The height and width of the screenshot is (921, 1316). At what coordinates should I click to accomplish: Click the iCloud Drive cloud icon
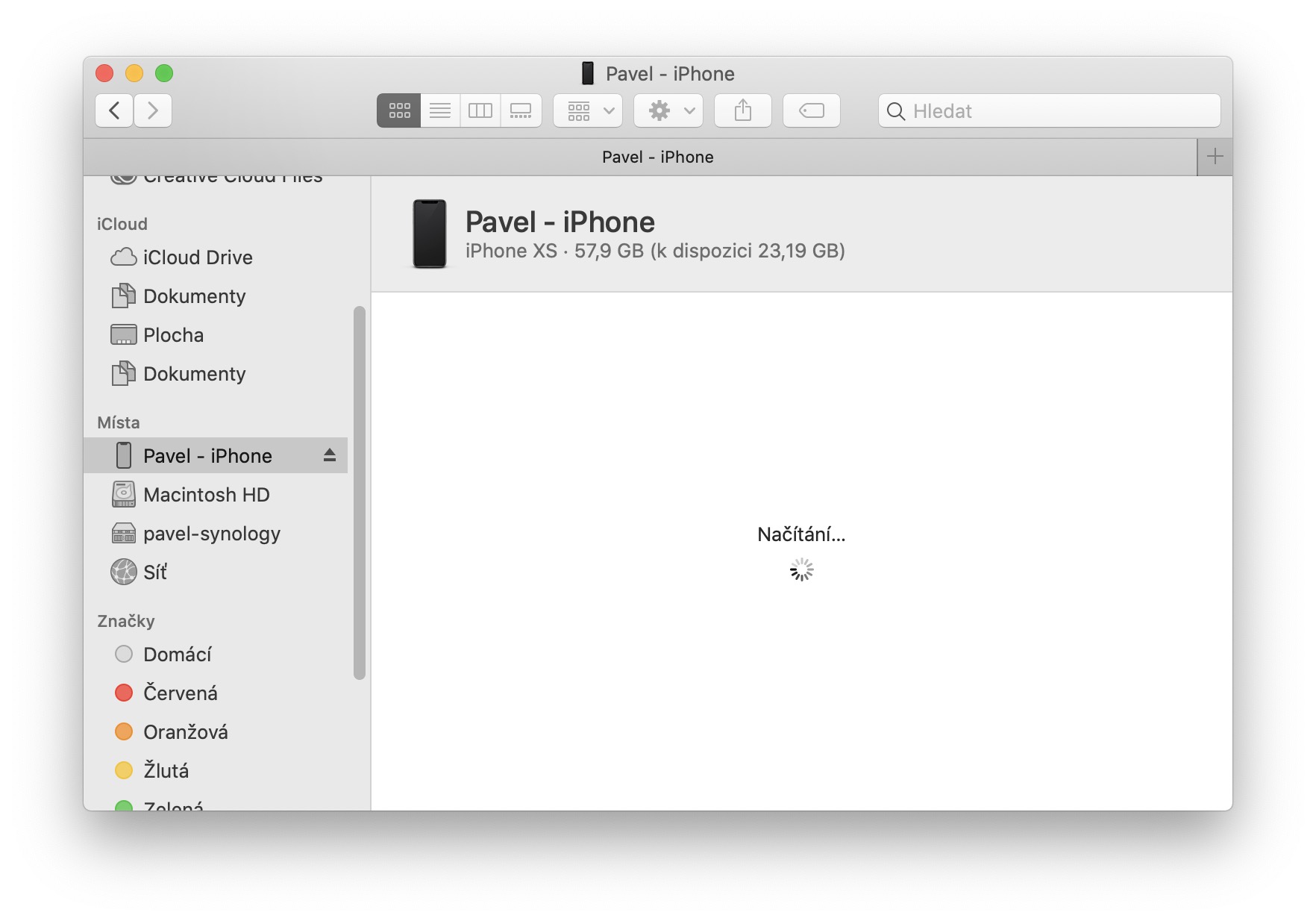pos(124,257)
